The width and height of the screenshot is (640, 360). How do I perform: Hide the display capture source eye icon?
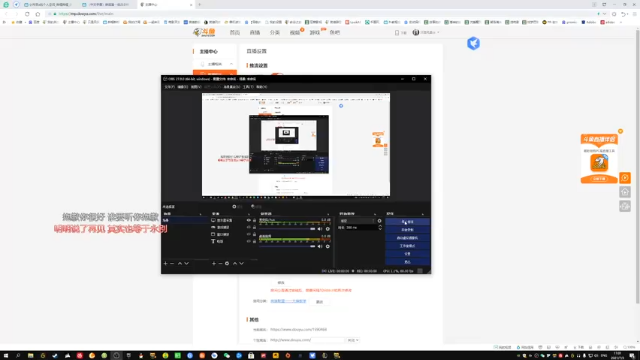coord(249,220)
